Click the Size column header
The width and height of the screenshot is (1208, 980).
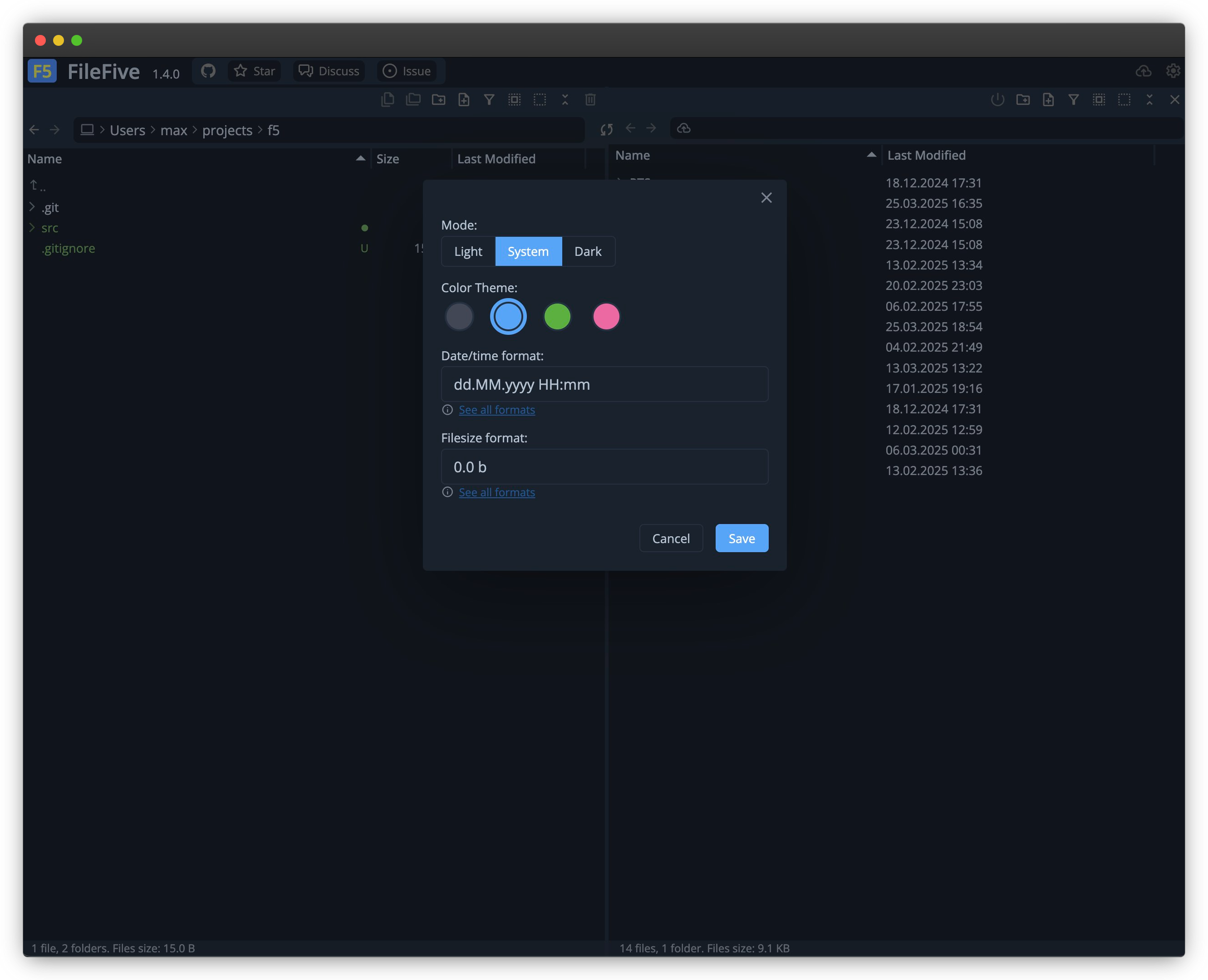(388, 159)
